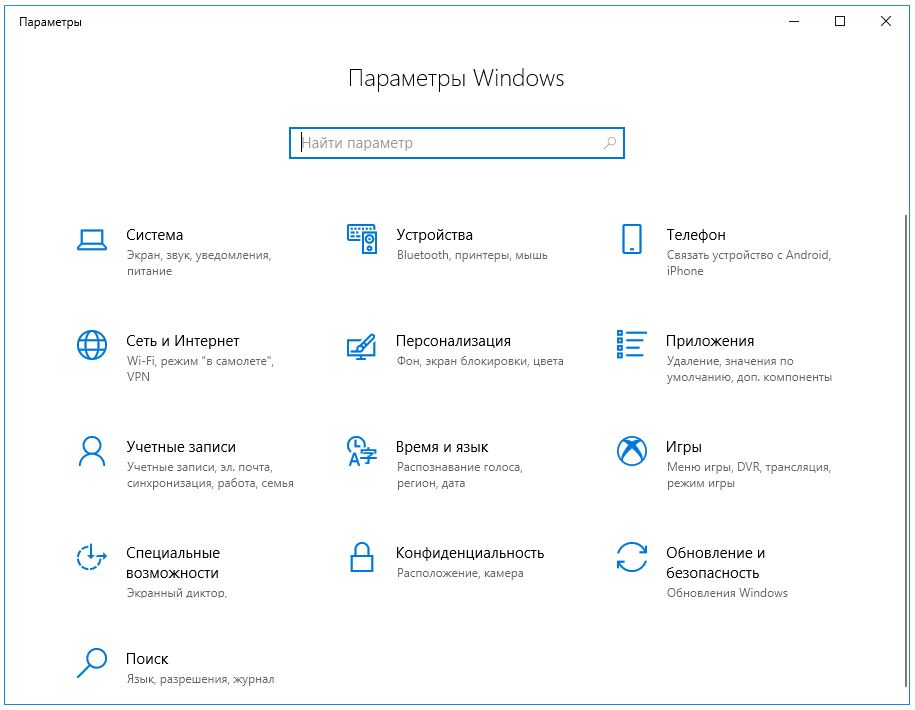Open the Телефон settings link
This screenshot has width=915, height=710.
pyautogui.click(x=696, y=235)
